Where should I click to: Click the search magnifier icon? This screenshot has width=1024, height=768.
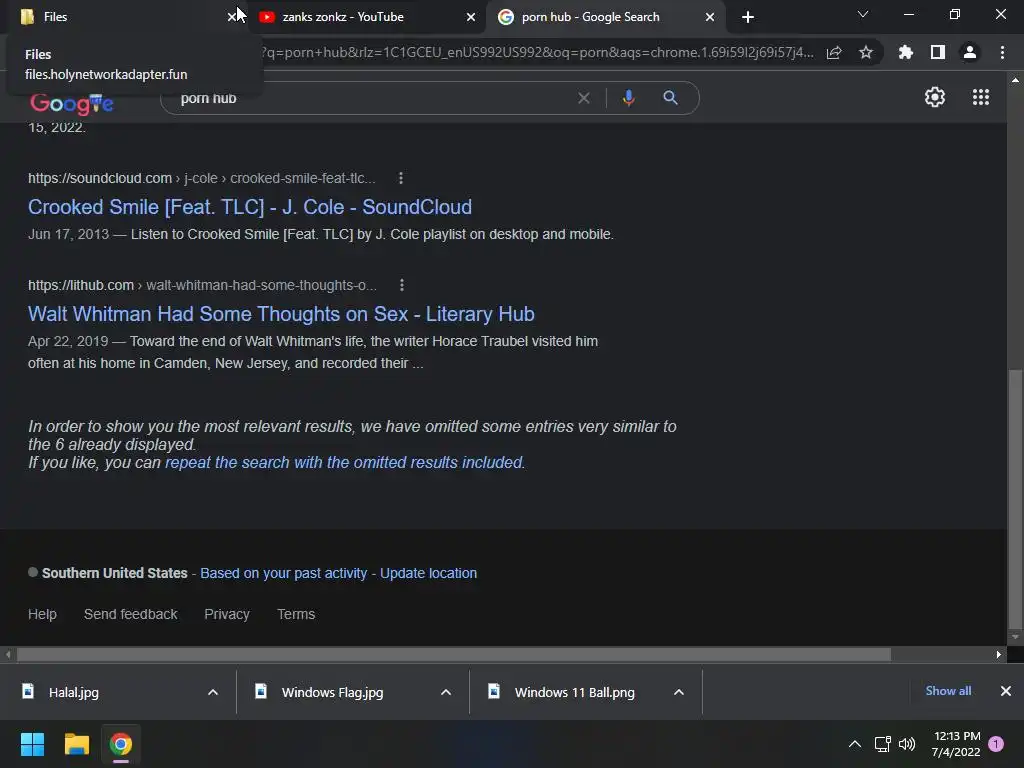click(x=670, y=98)
